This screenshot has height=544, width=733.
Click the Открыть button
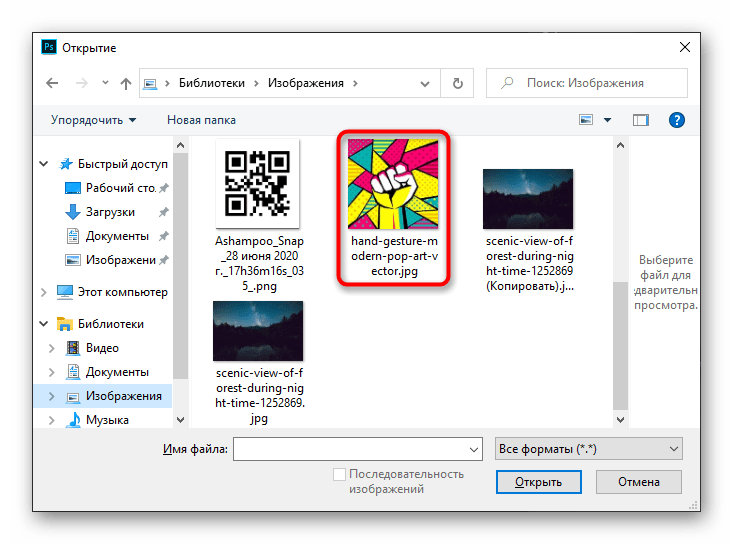tap(539, 482)
